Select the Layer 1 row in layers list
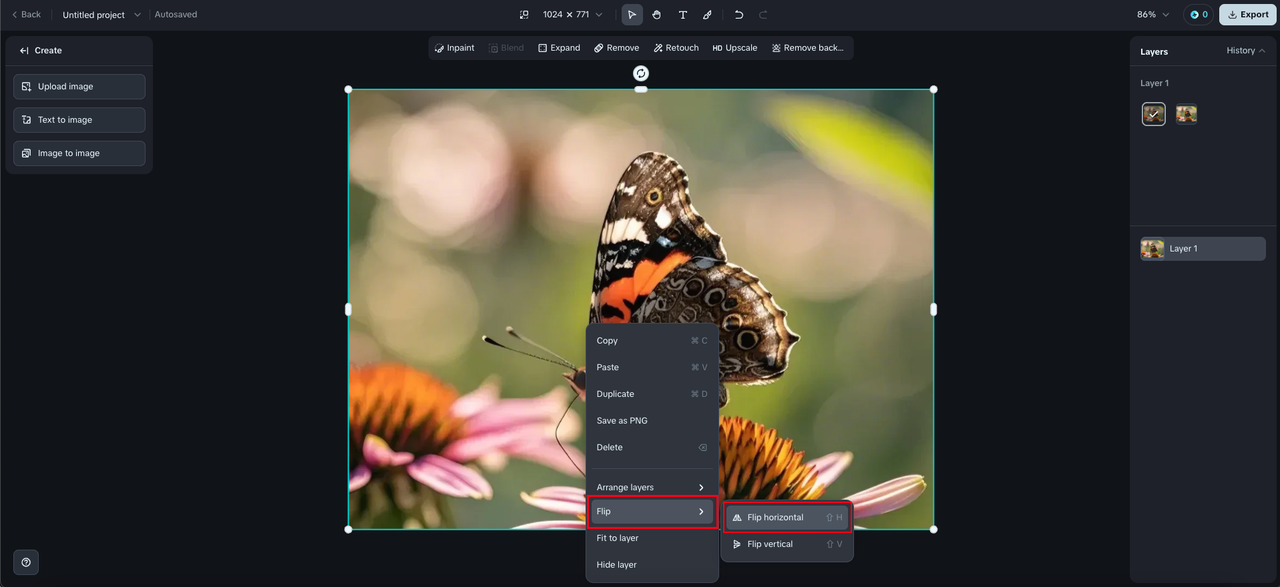1280x587 pixels. [1203, 249]
